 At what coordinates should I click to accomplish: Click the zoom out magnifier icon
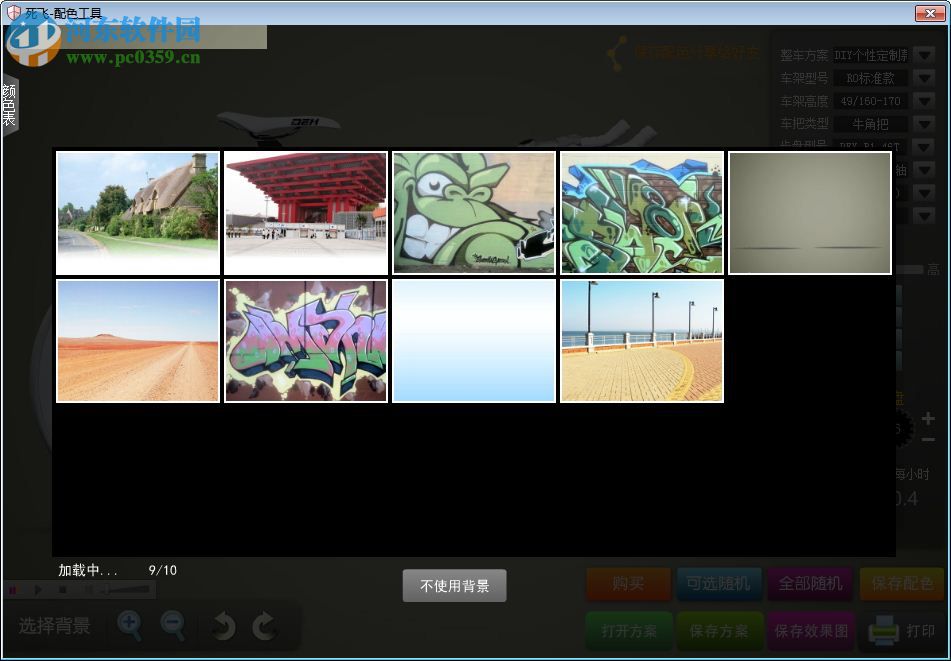(173, 626)
